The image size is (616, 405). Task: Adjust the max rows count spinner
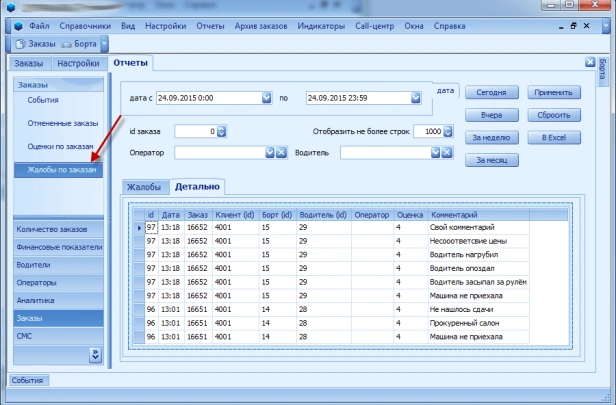(447, 131)
